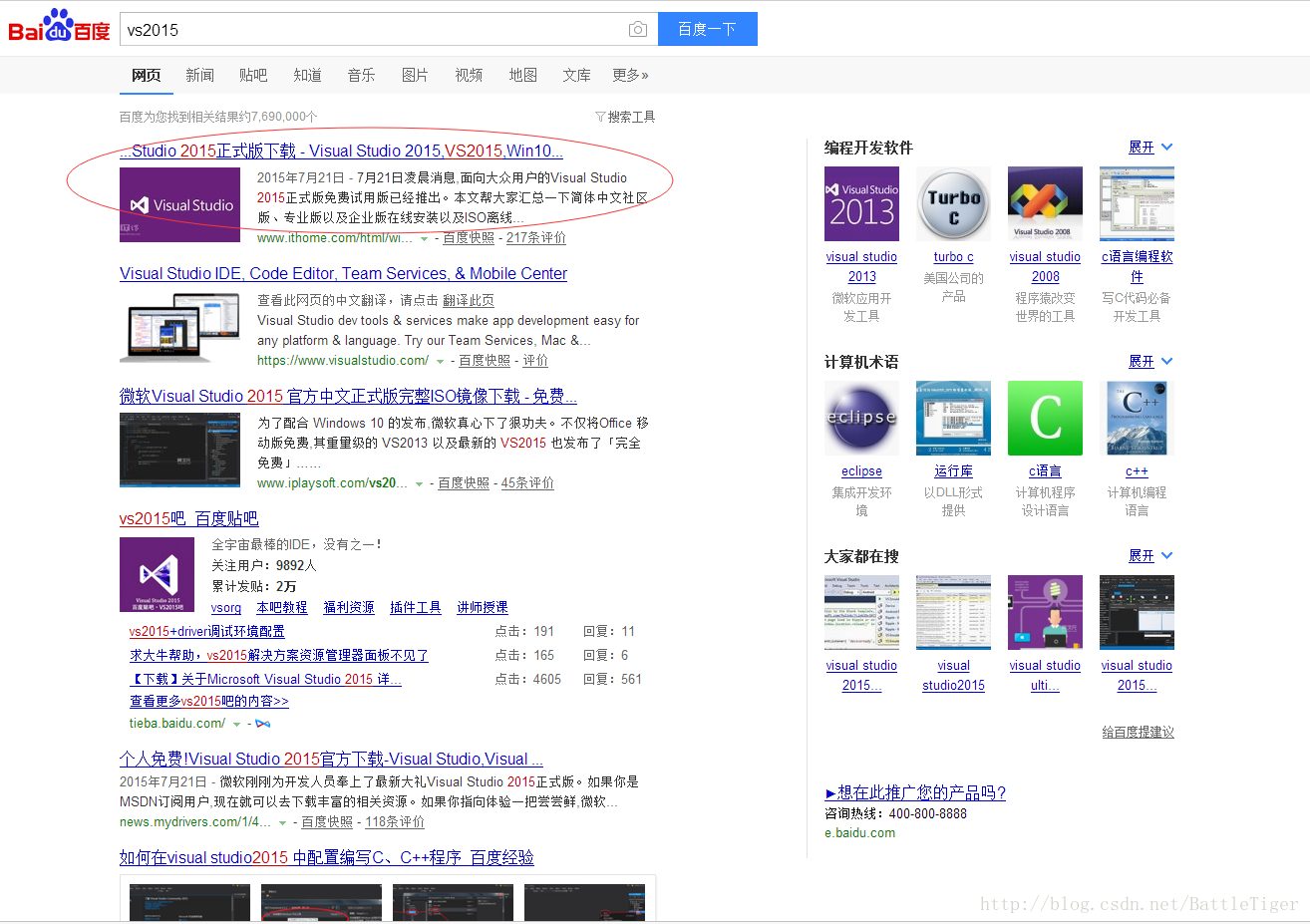The width and height of the screenshot is (1310, 924).
Task: Click the dark IDE screenshot thumbnail for iplaysoft
Action: (179, 451)
